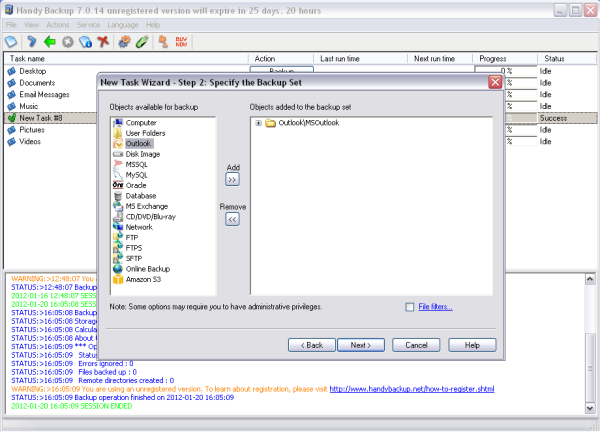The width and height of the screenshot is (600, 432).
Task: Expand the Outlook\MSOutlook tree node
Action: pos(258,123)
